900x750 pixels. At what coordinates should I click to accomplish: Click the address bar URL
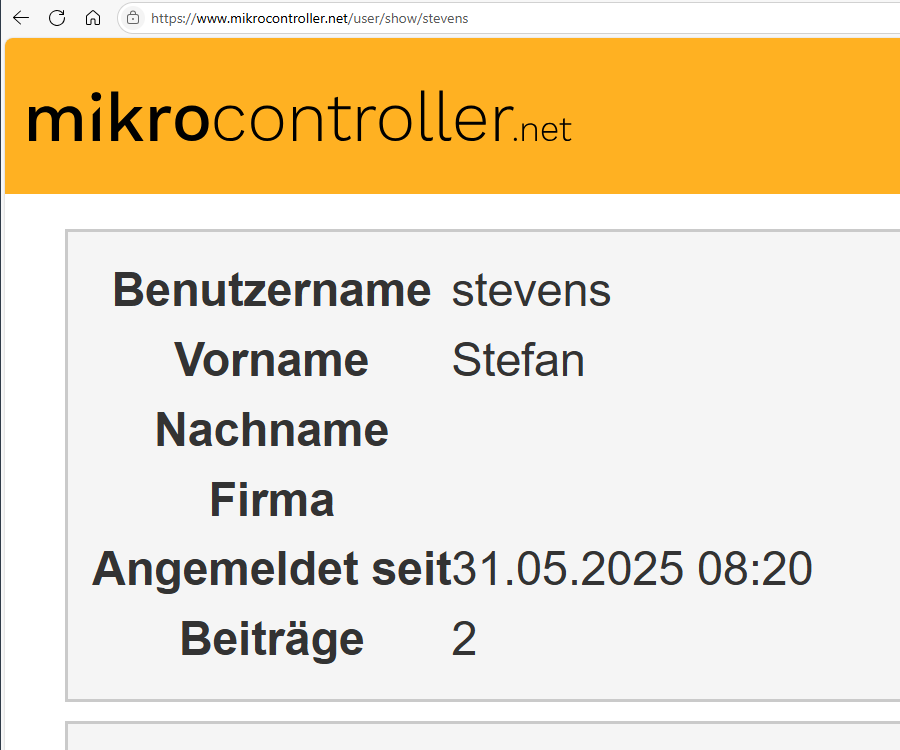[309, 18]
